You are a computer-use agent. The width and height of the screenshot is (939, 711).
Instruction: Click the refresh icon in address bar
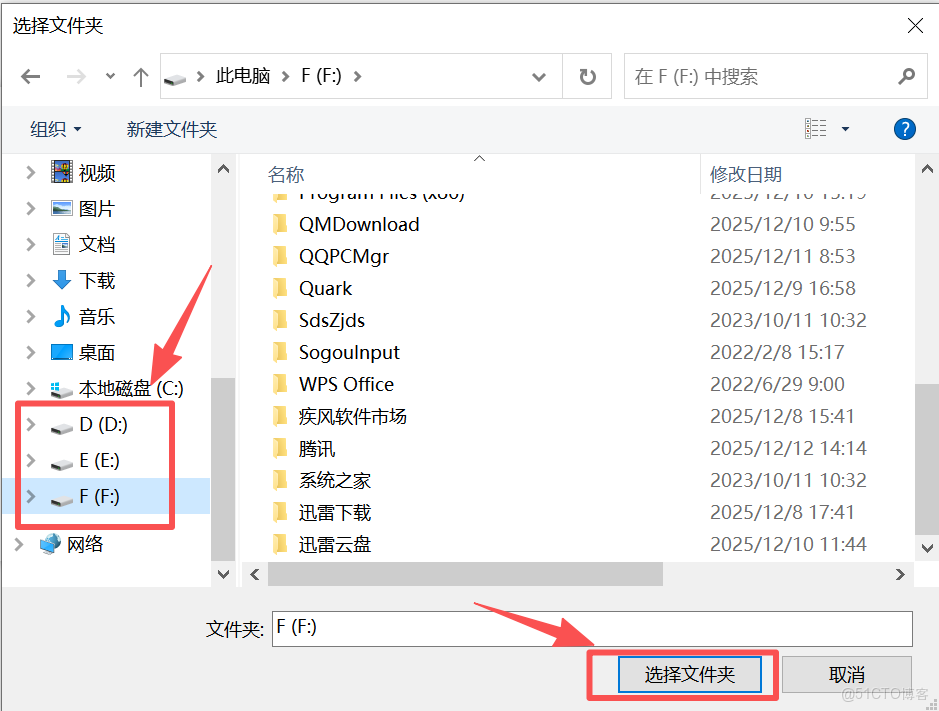(587, 76)
